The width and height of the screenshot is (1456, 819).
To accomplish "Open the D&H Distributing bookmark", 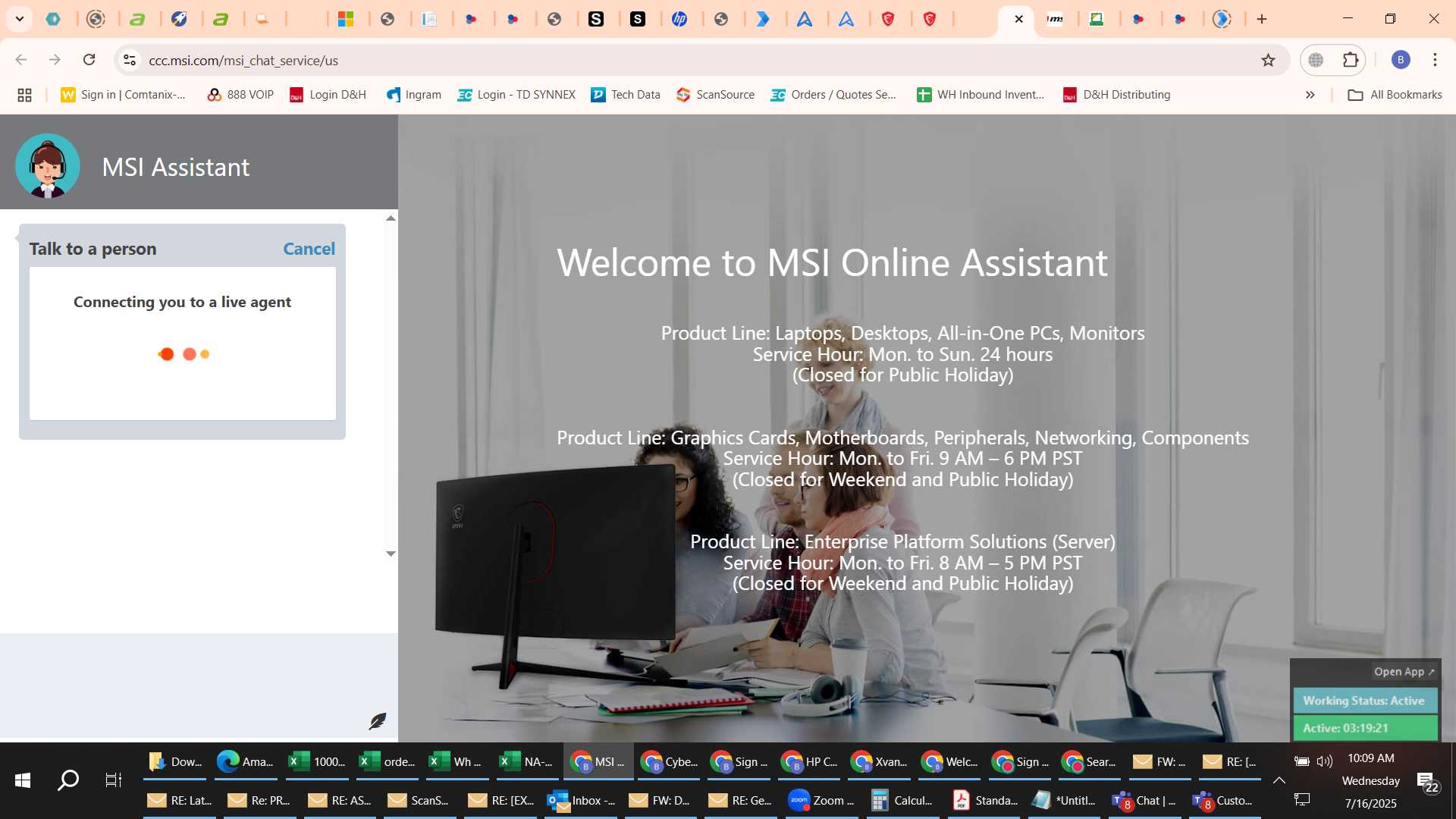I will point(1117,95).
